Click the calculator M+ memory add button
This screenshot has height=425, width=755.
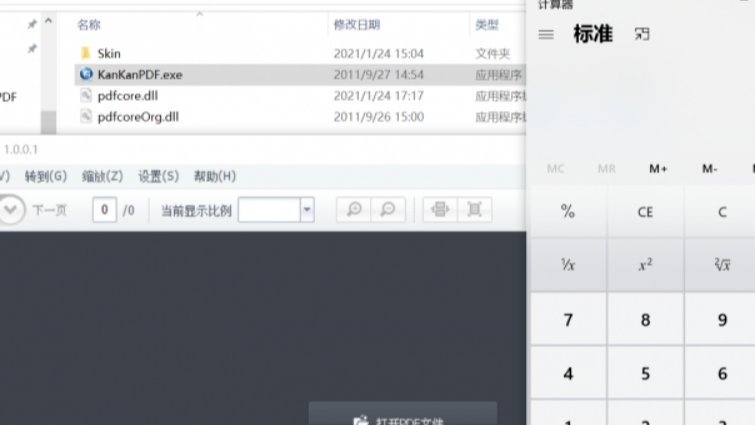tap(658, 168)
